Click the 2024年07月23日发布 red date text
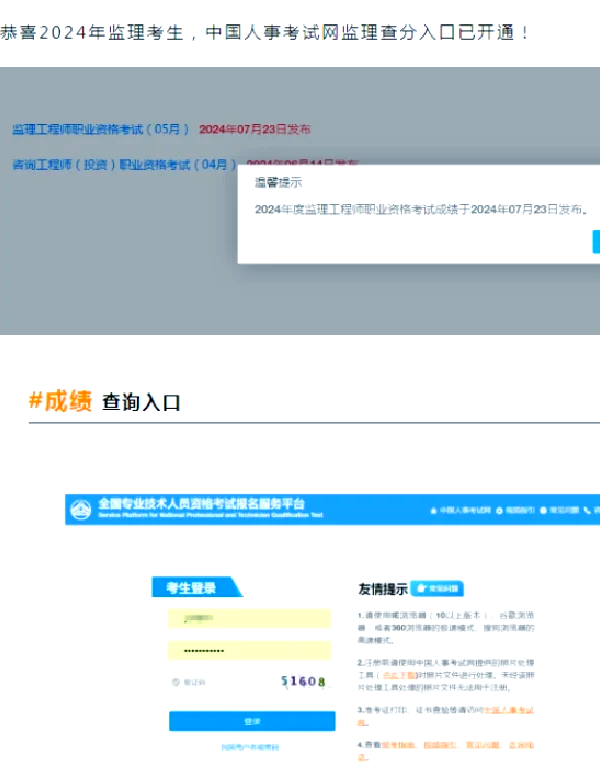 (x=255, y=129)
